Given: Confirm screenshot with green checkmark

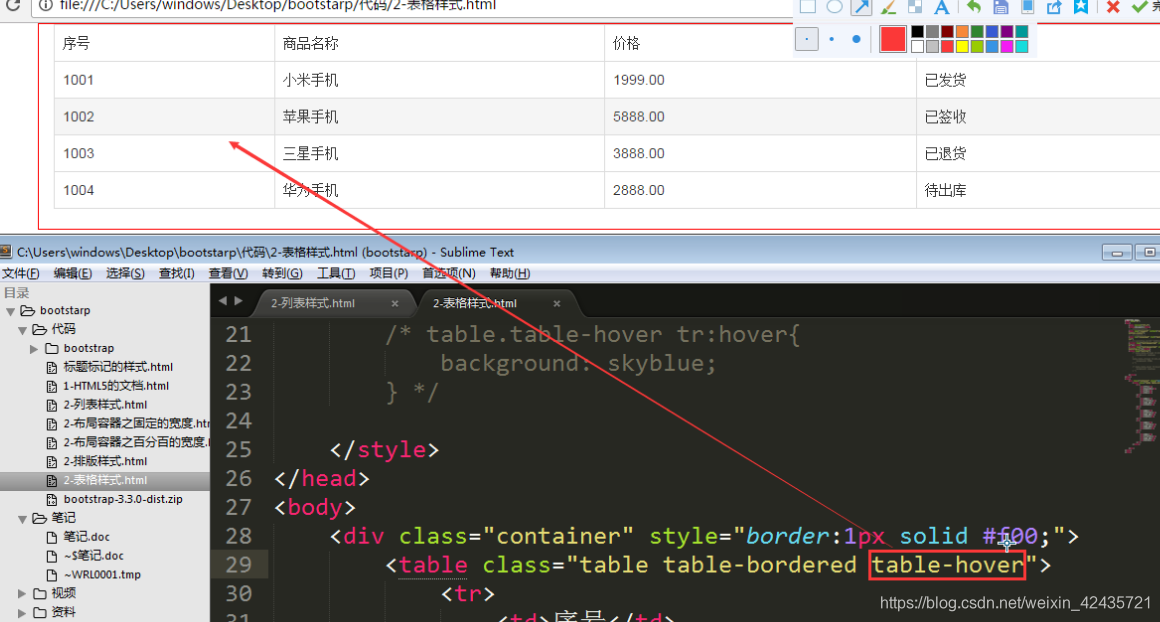Looking at the screenshot, I should [1140, 7].
